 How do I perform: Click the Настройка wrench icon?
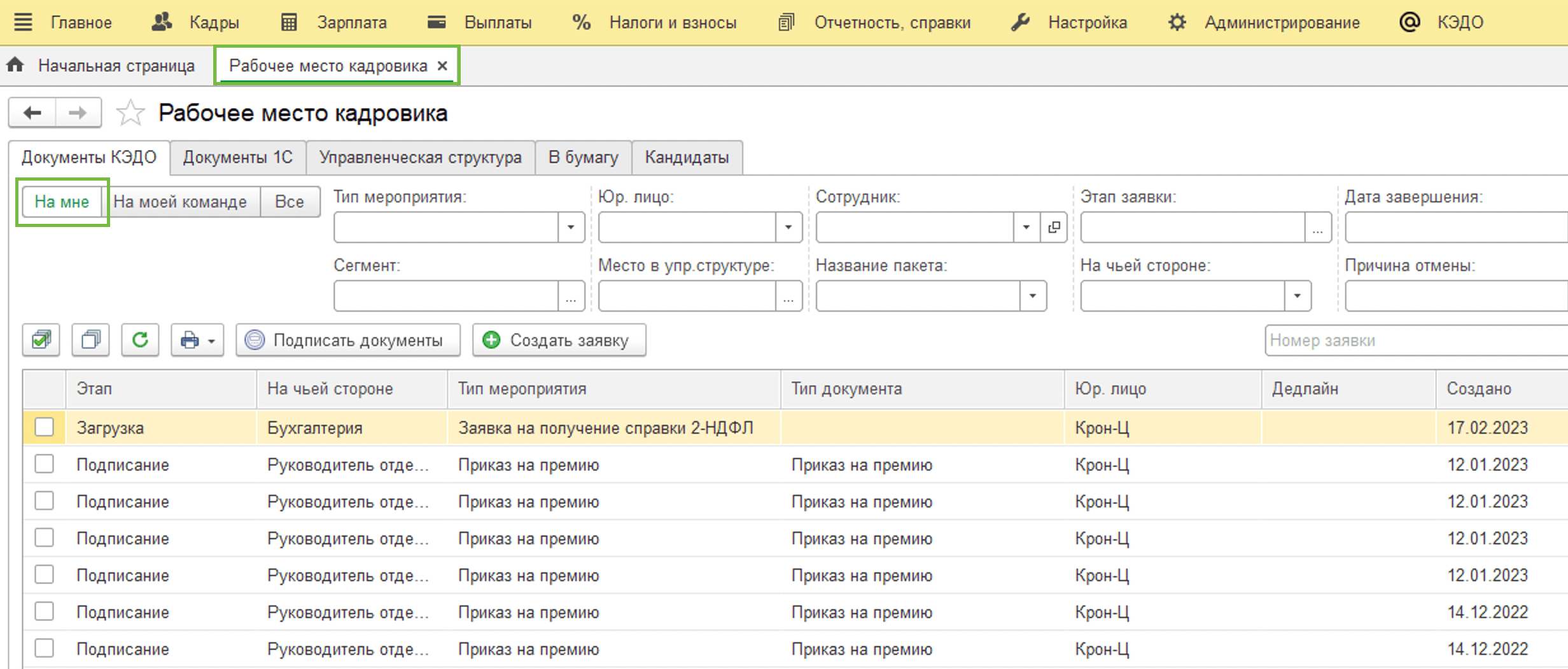point(1020,22)
